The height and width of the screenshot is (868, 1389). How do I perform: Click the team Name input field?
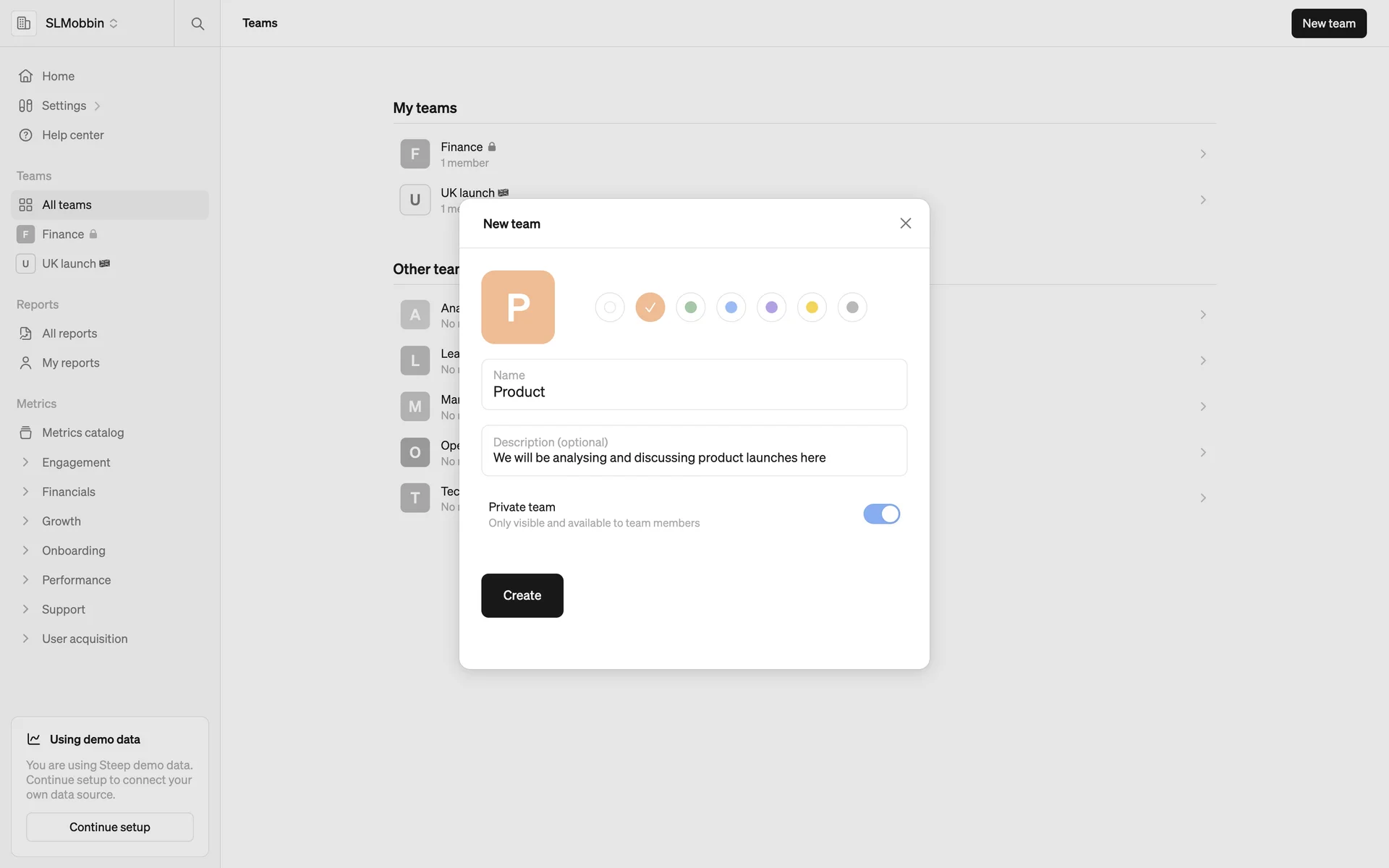pyautogui.click(x=694, y=391)
